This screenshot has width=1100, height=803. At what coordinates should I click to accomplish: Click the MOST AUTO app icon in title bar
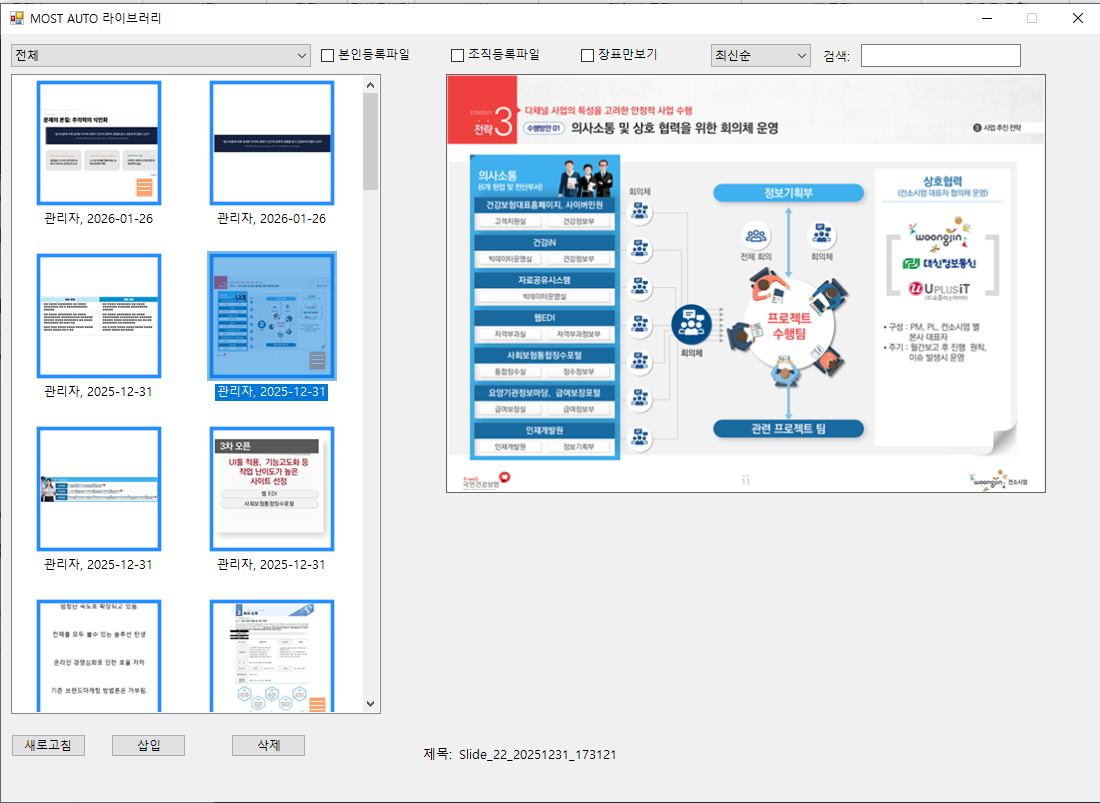[x=16, y=18]
